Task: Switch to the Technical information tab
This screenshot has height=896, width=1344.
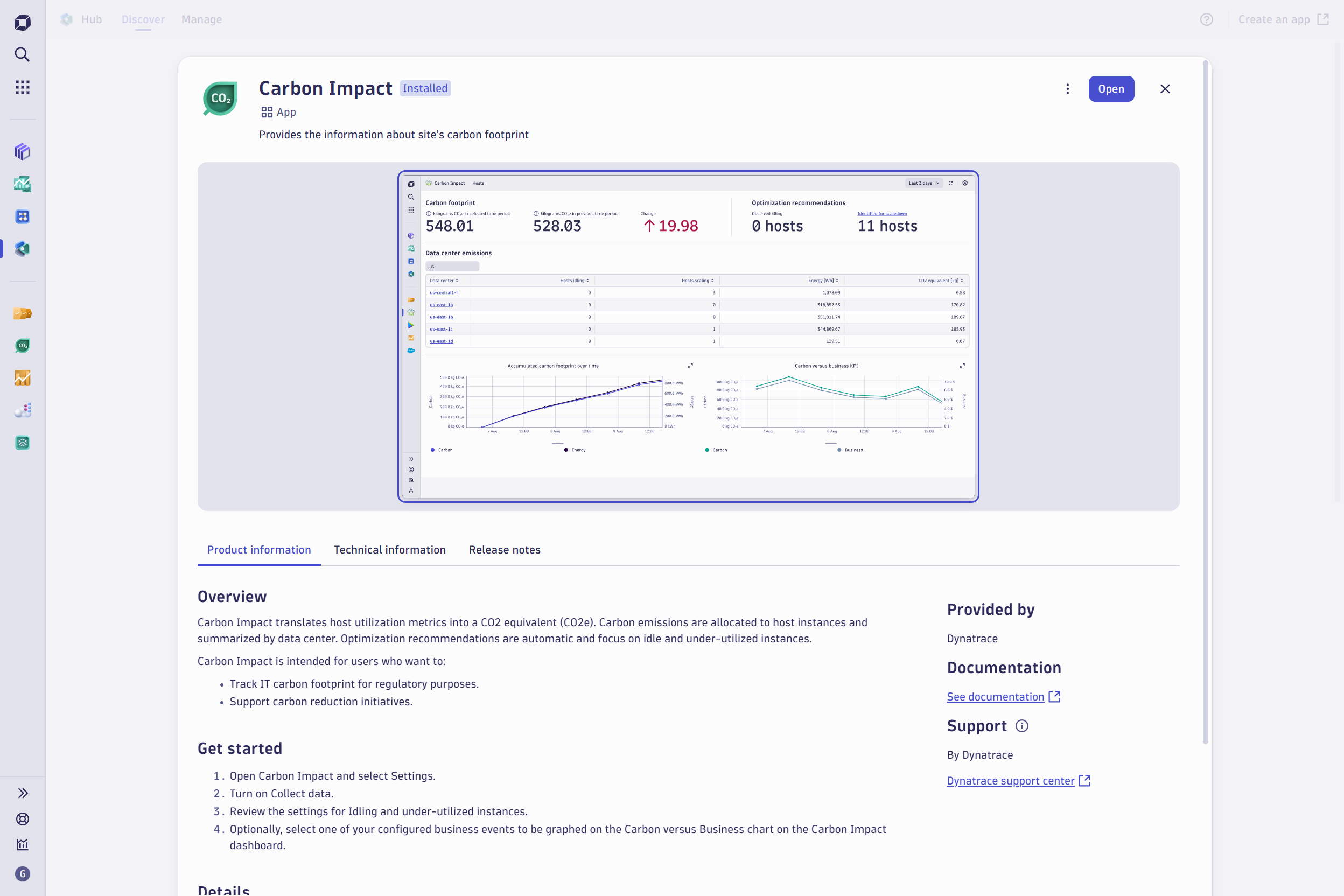Action: (x=390, y=549)
